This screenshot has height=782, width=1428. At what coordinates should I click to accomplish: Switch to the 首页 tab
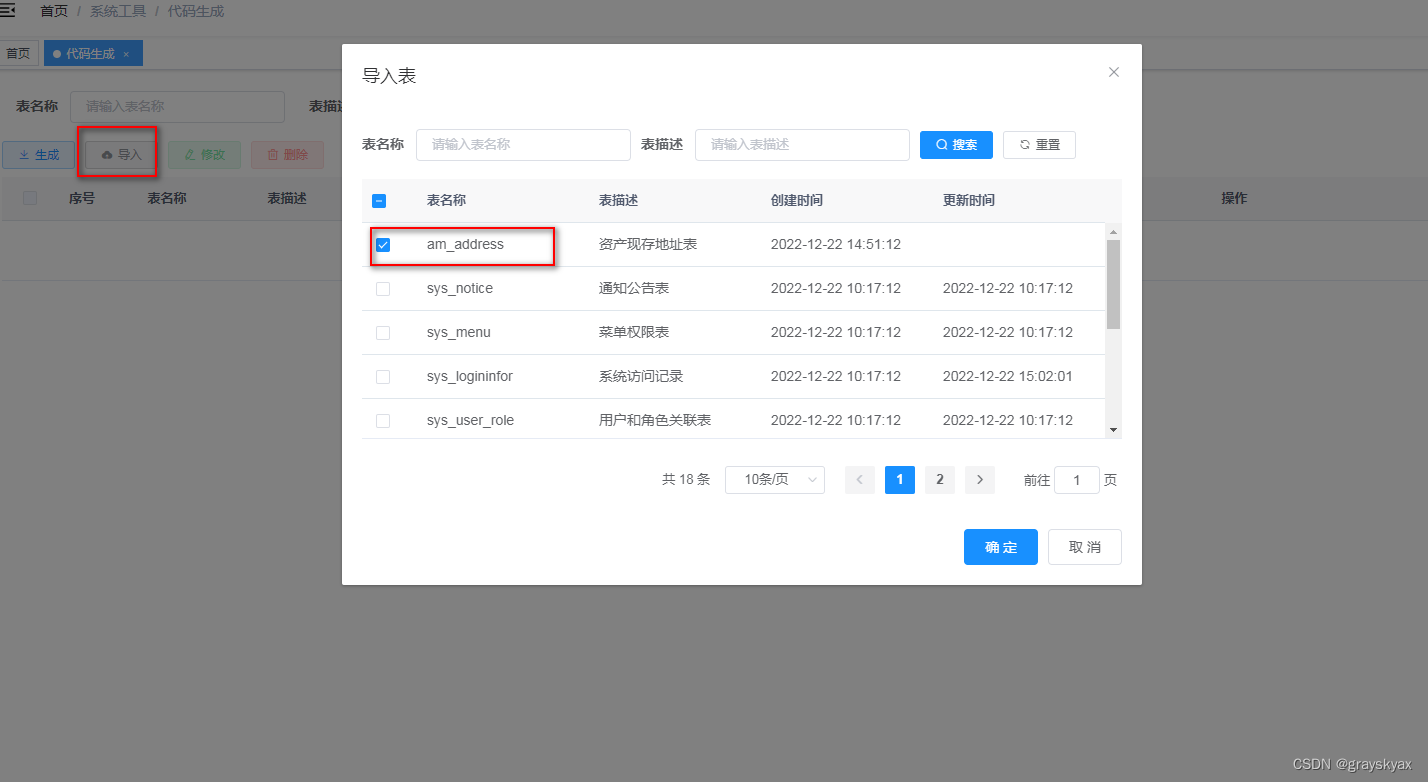point(18,52)
